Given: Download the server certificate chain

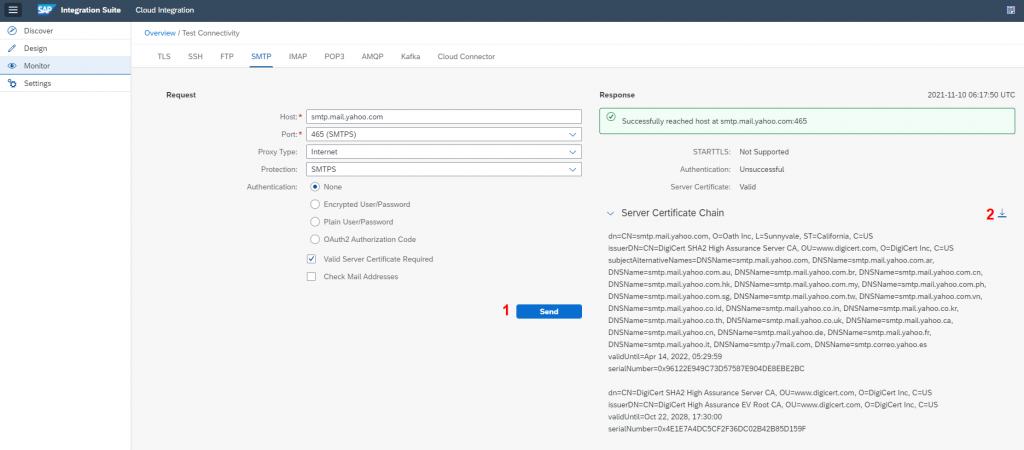Looking at the screenshot, I should point(1002,213).
